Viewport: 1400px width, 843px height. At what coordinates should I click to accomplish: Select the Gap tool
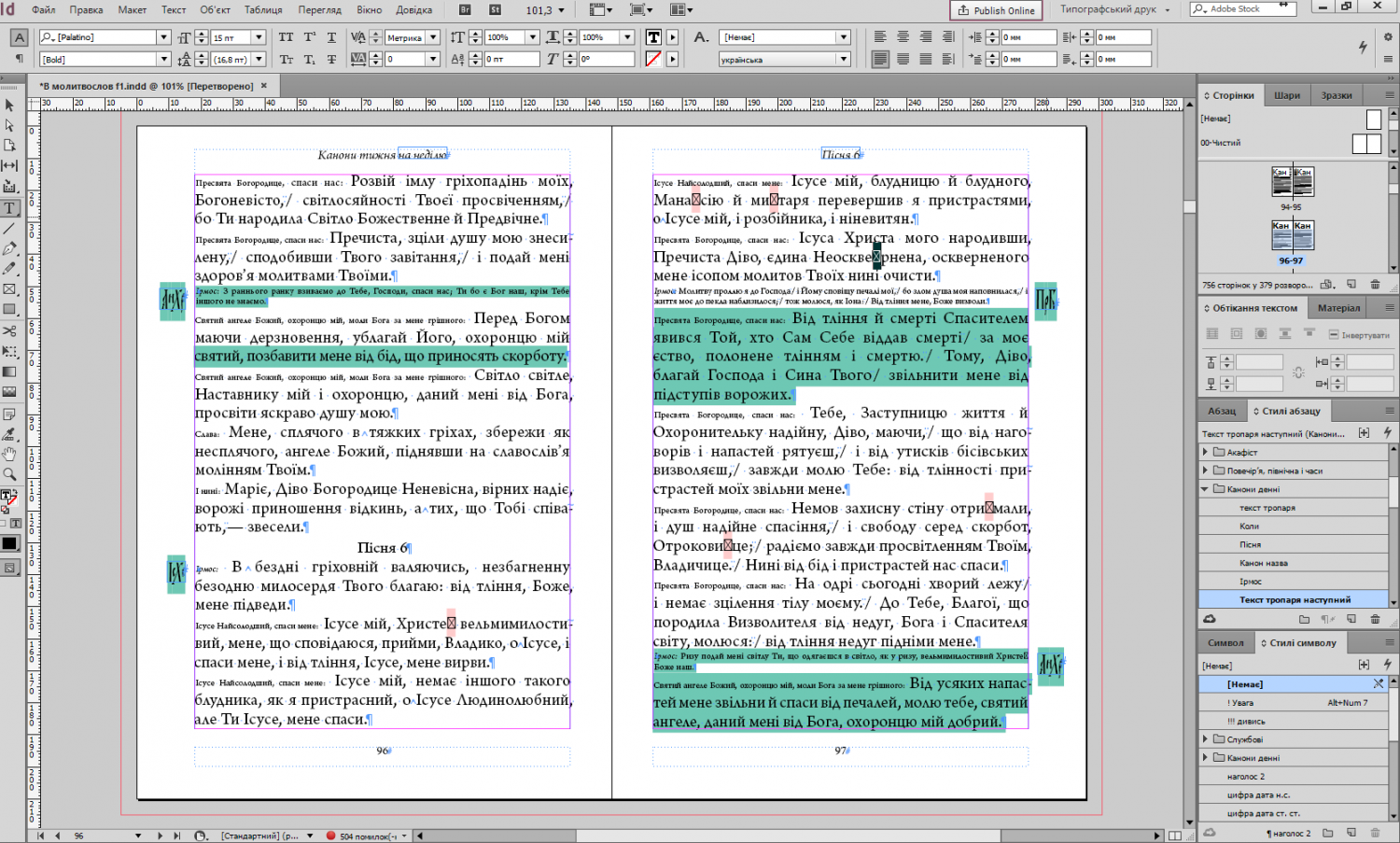[x=10, y=165]
